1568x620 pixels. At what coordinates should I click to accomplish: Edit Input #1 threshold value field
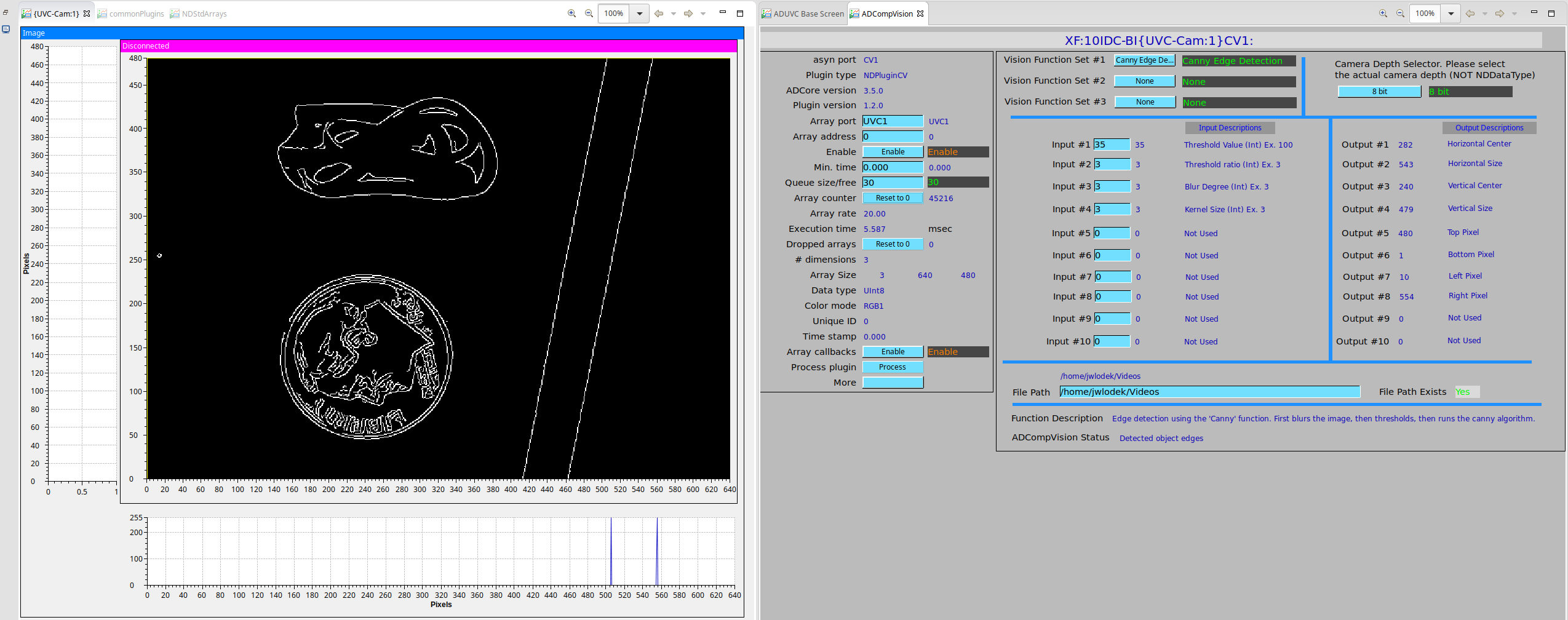pyautogui.click(x=1112, y=145)
